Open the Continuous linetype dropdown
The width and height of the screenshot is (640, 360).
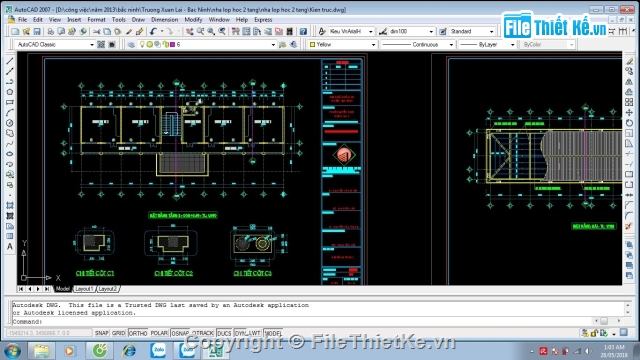[418, 44]
